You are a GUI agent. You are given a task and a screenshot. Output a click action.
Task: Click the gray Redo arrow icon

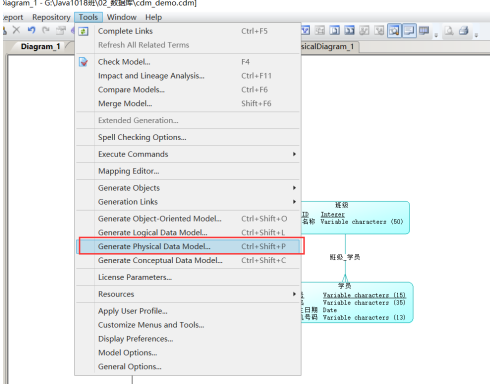[x=46, y=30]
